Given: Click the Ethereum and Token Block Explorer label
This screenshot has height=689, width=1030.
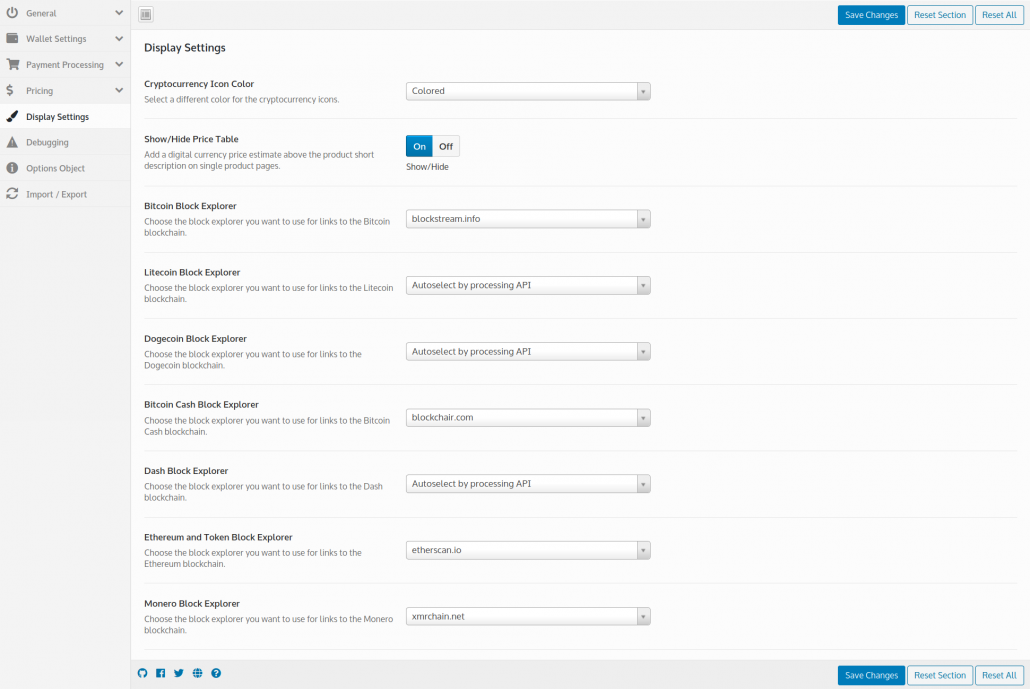Looking at the screenshot, I should point(218,537).
